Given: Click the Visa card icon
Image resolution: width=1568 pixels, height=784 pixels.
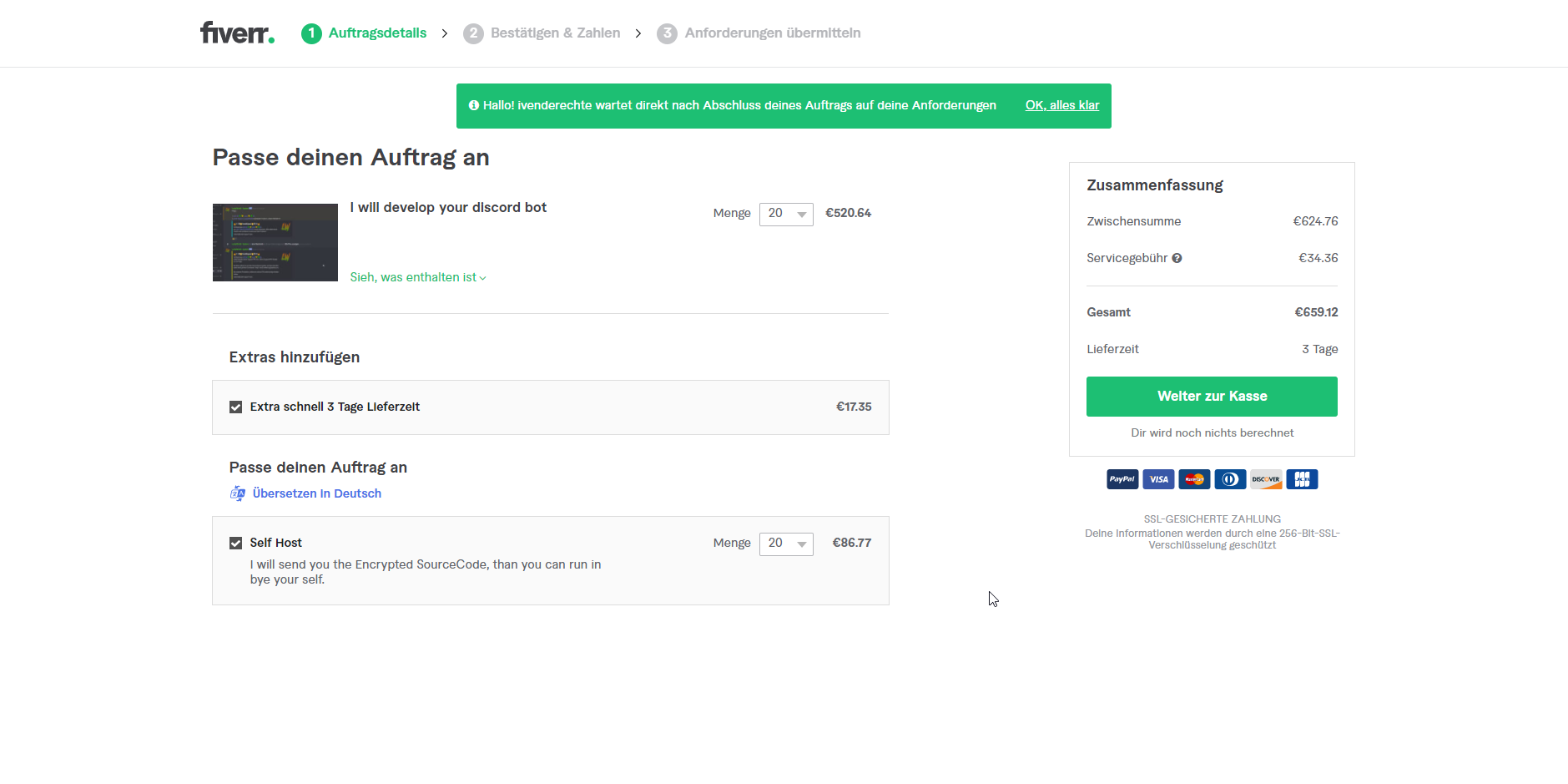Looking at the screenshot, I should pos(1158,479).
